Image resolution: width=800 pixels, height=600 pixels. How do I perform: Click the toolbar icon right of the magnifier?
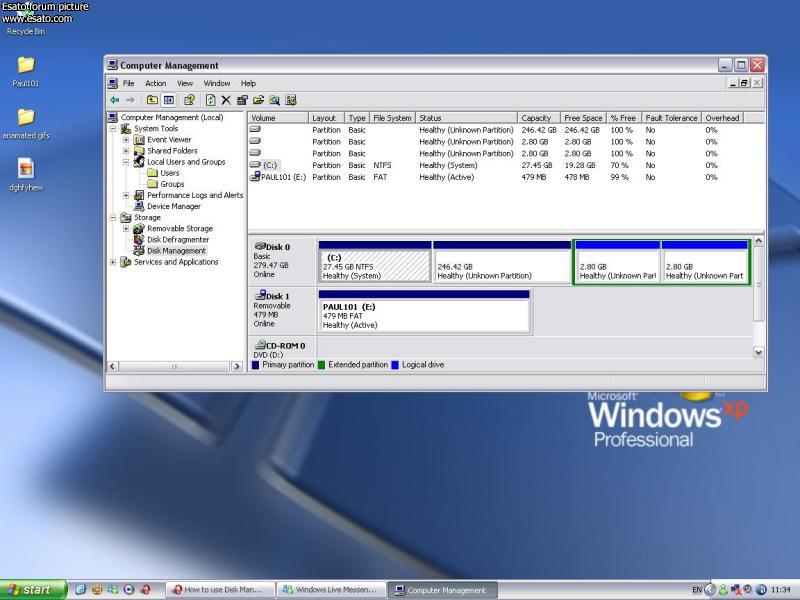coord(291,100)
